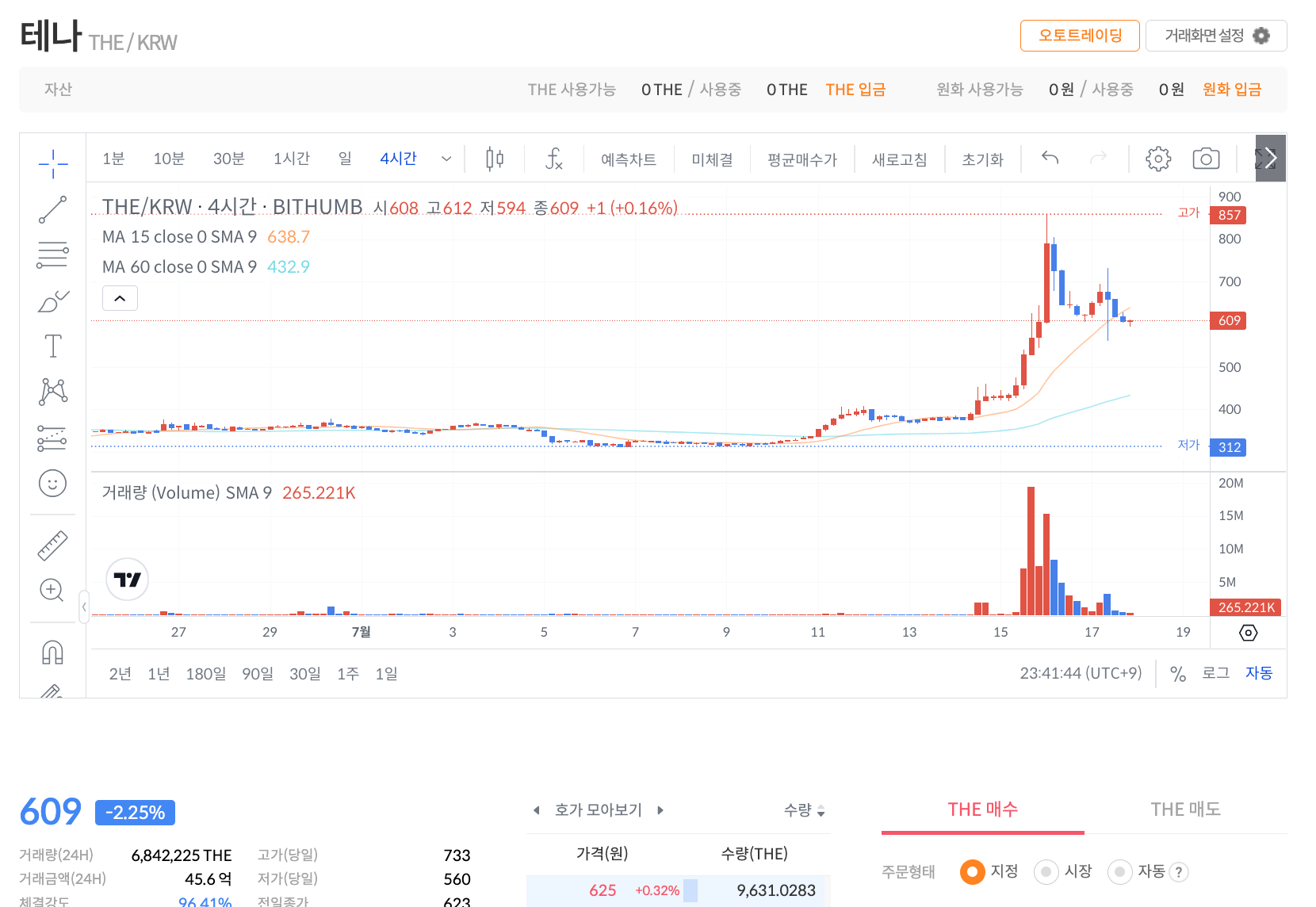
Task: Click 초기화 reset chart
Action: click(983, 159)
